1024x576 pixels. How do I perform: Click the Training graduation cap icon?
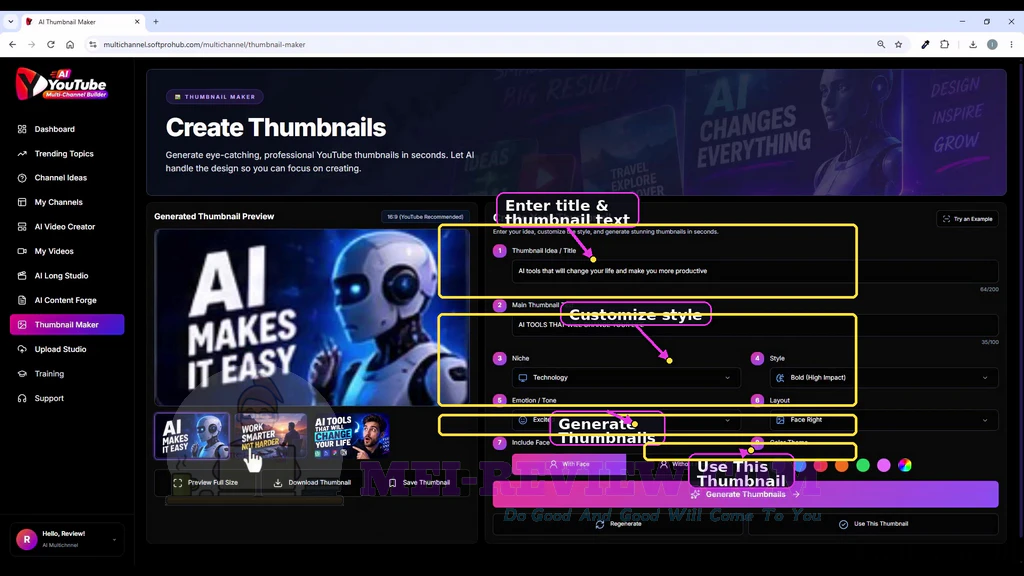(22, 374)
